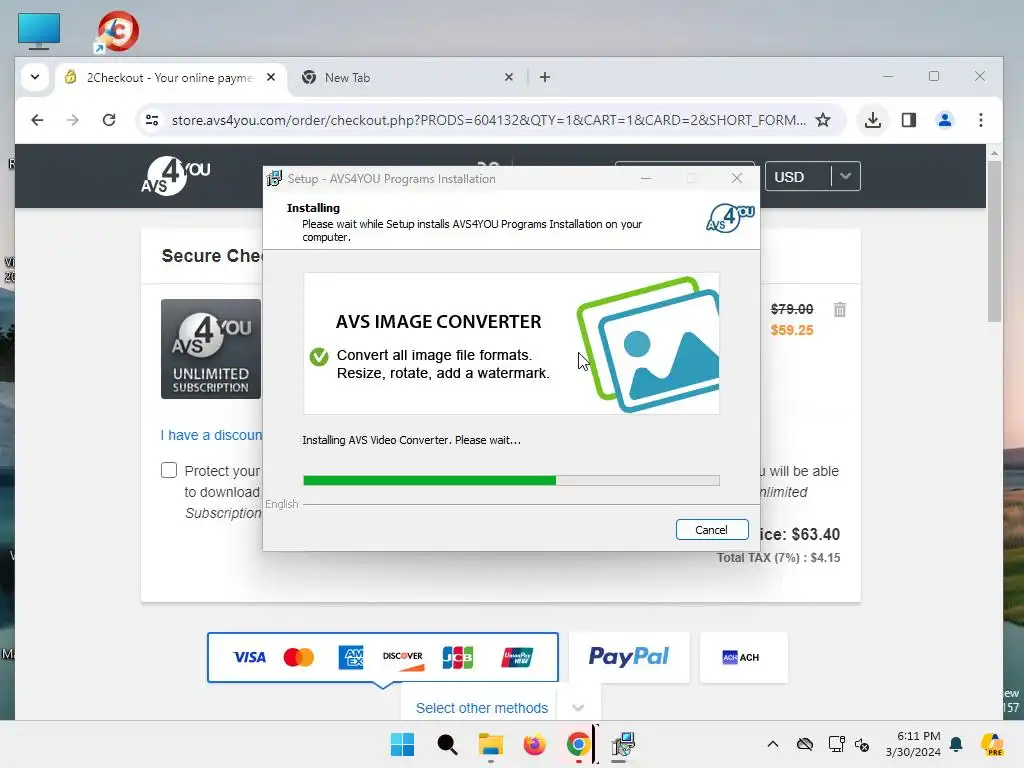Remove the cart item with the trash icon
Image resolution: width=1024 pixels, height=768 pixels.
coord(840,310)
